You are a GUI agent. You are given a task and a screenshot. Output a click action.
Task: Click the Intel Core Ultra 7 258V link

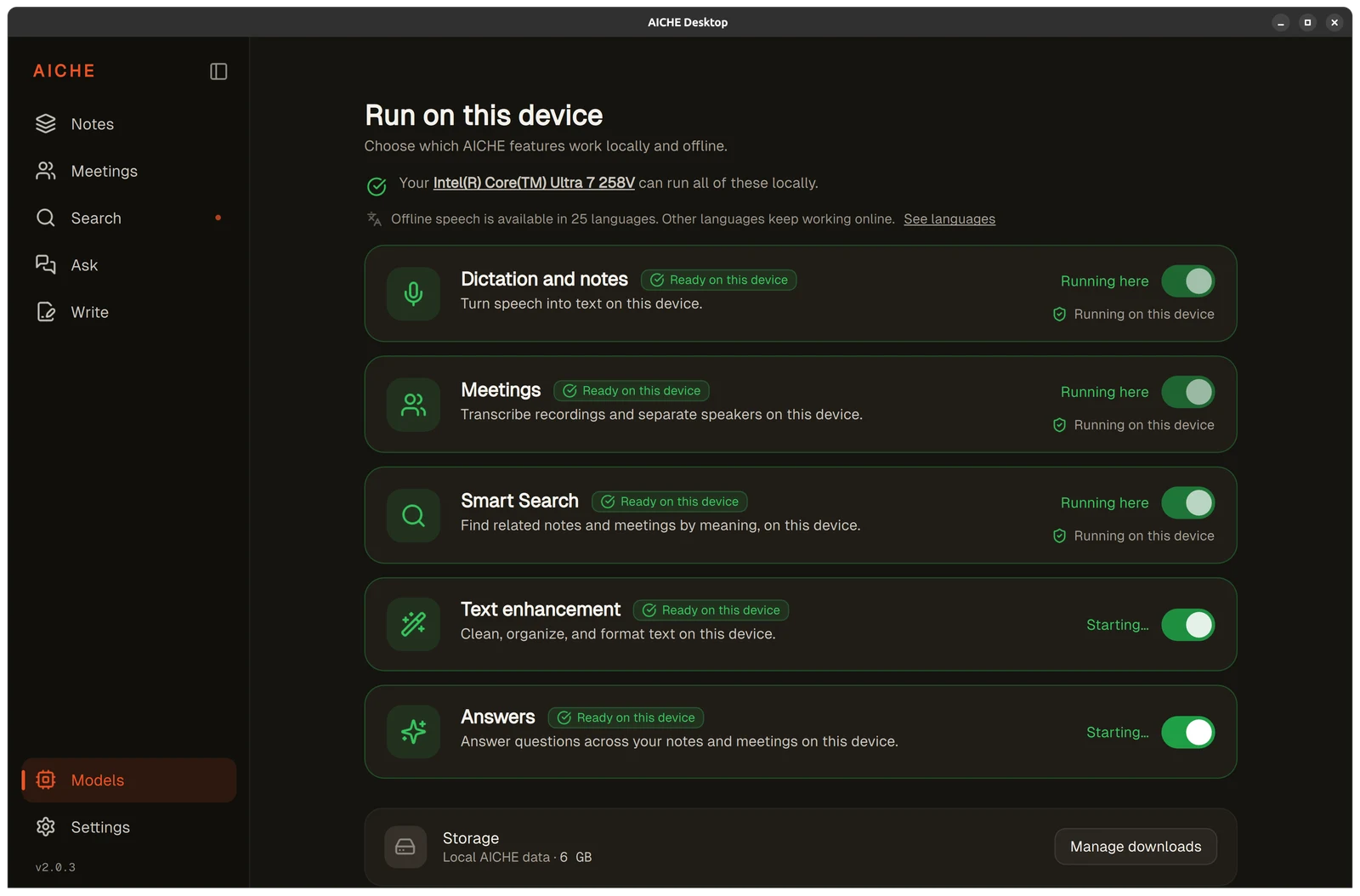[534, 183]
